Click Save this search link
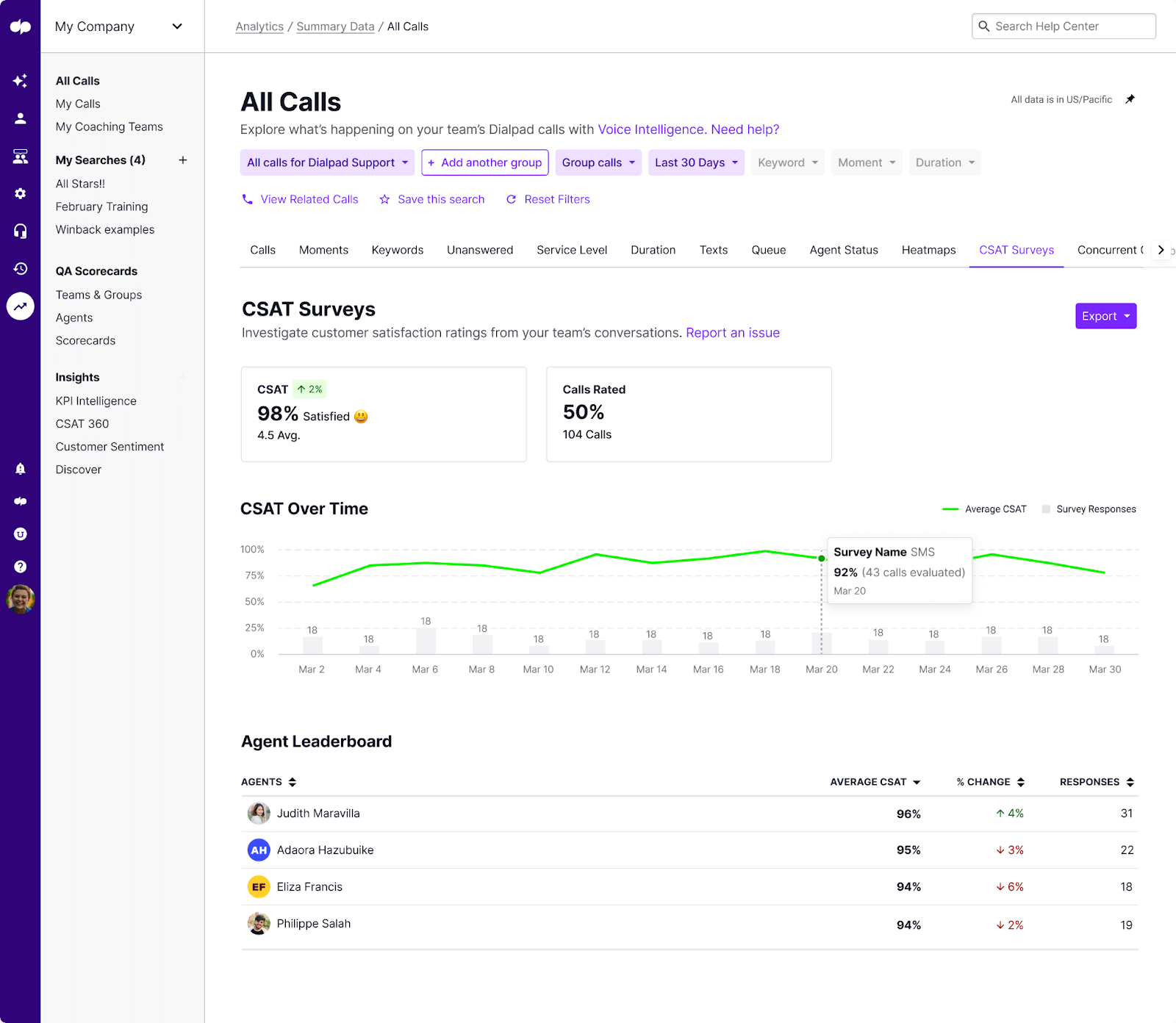The height and width of the screenshot is (1023, 1176). (x=440, y=199)
